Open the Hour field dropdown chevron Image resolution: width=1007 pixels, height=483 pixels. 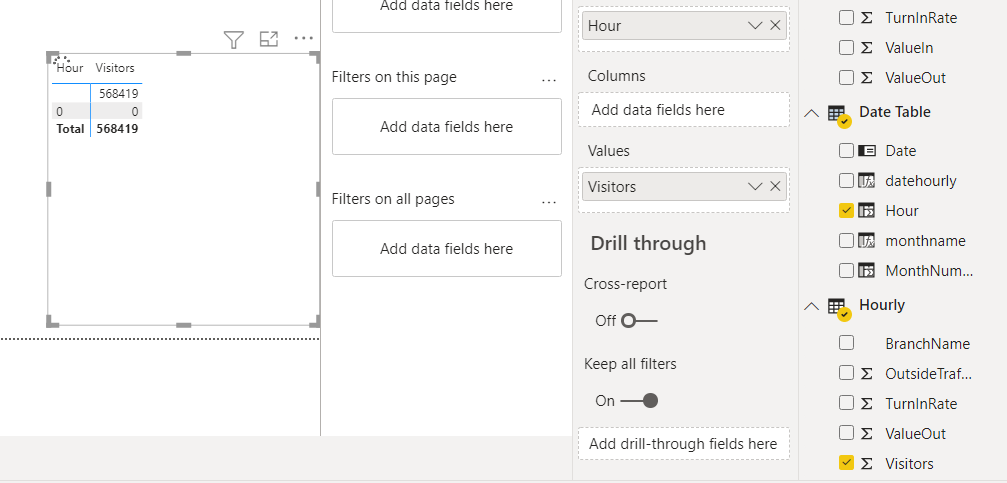755,26
